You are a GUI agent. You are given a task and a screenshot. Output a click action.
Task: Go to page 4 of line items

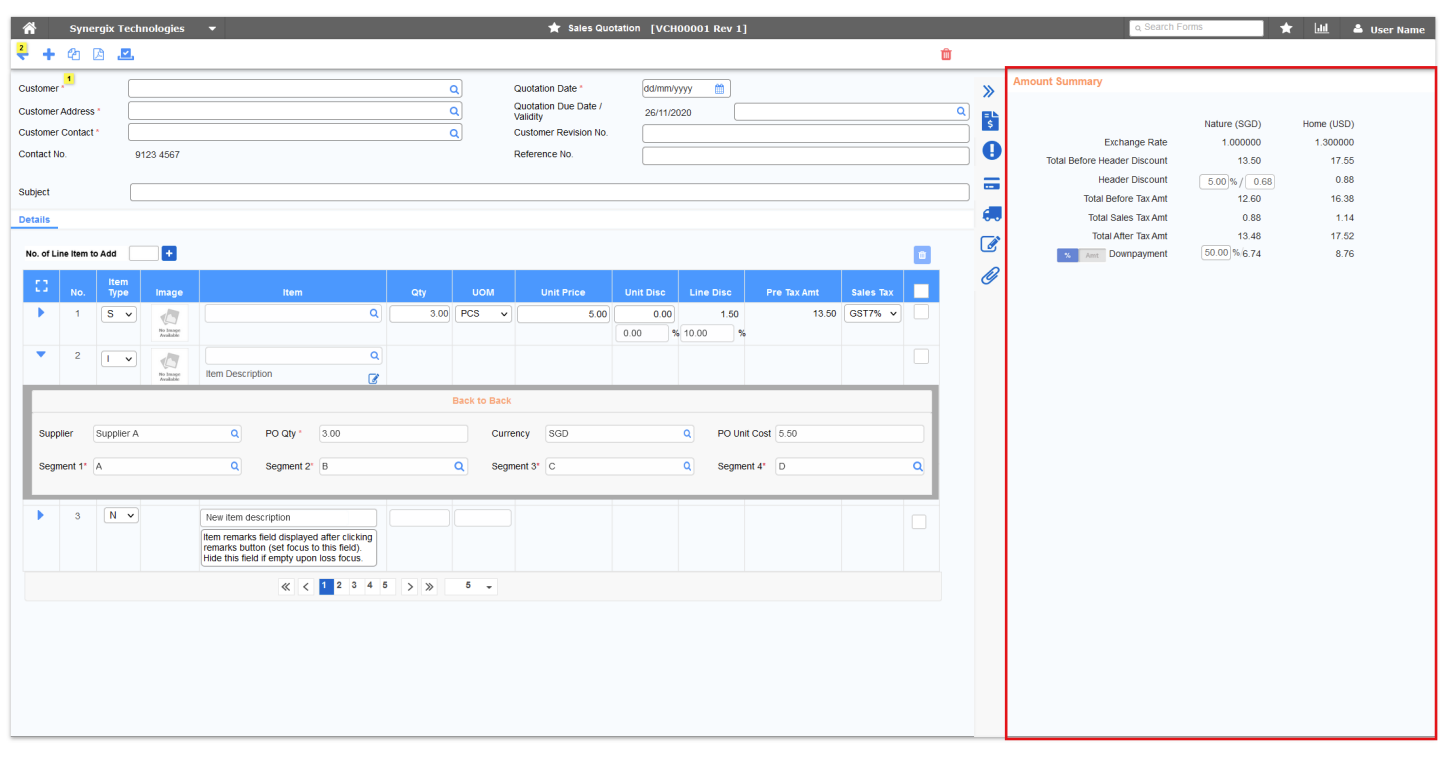(x=369, y=586)
